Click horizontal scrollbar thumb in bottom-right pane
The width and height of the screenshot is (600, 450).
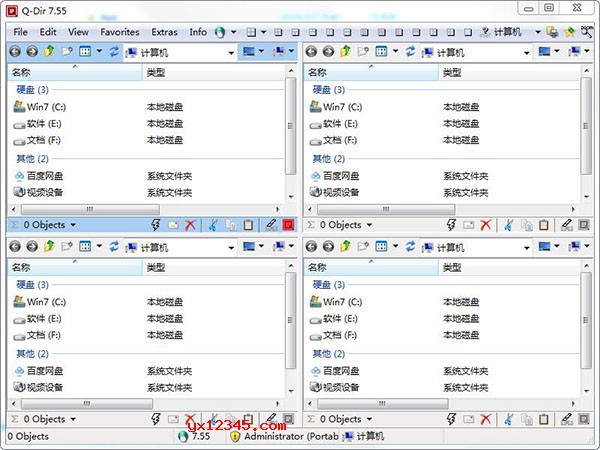pyautogui.click(x=383, y=404)
